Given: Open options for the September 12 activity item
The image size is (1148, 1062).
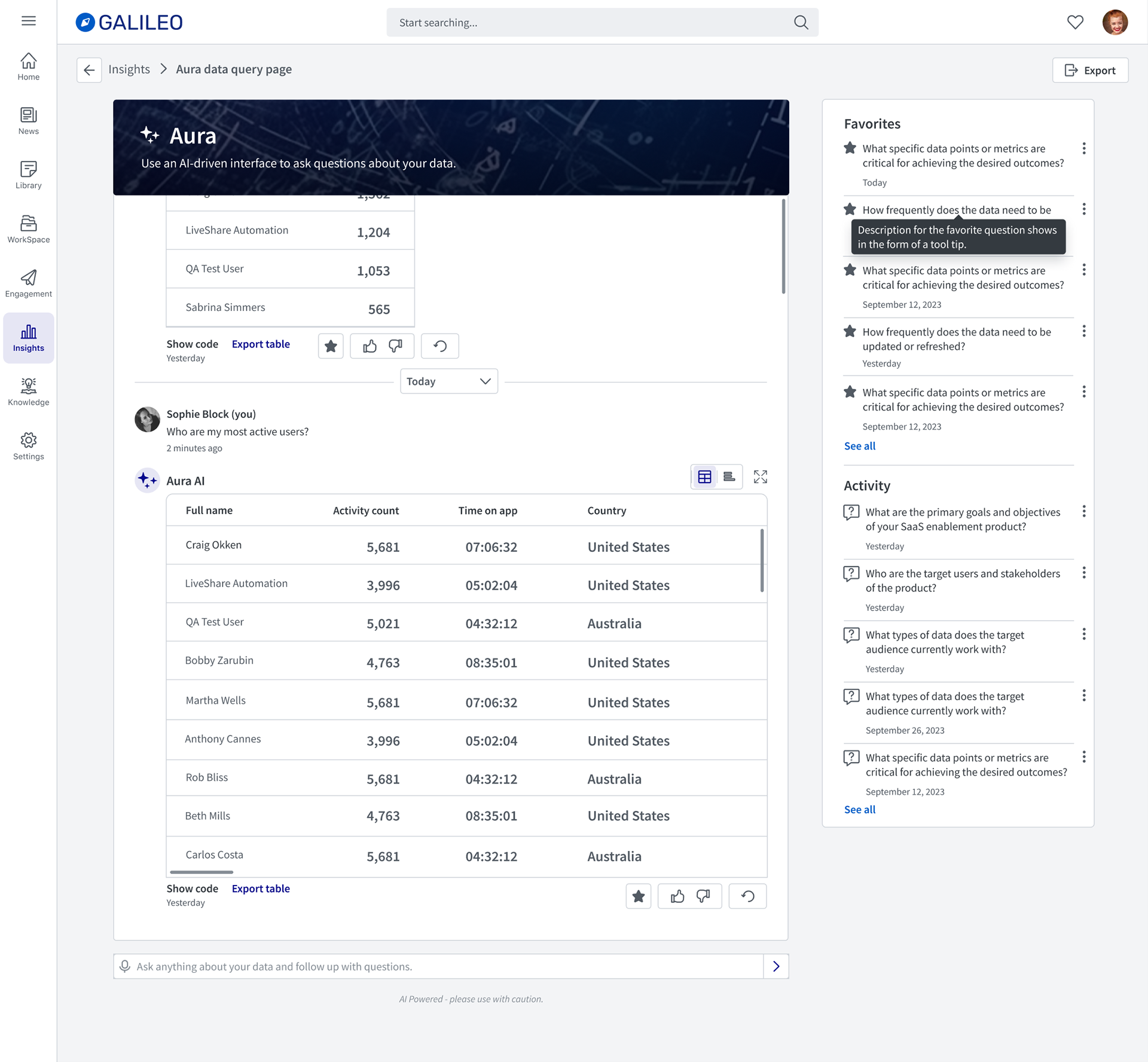Looking at the screenshot, I should tap(1084, 757).
